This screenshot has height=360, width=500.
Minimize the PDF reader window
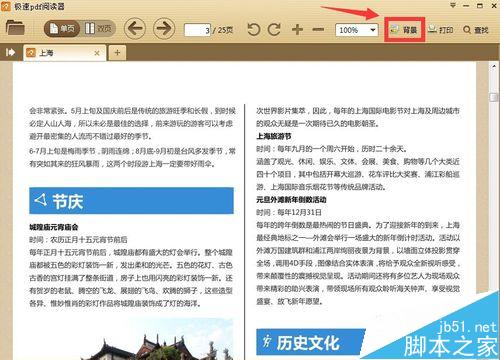click(466, 6)
